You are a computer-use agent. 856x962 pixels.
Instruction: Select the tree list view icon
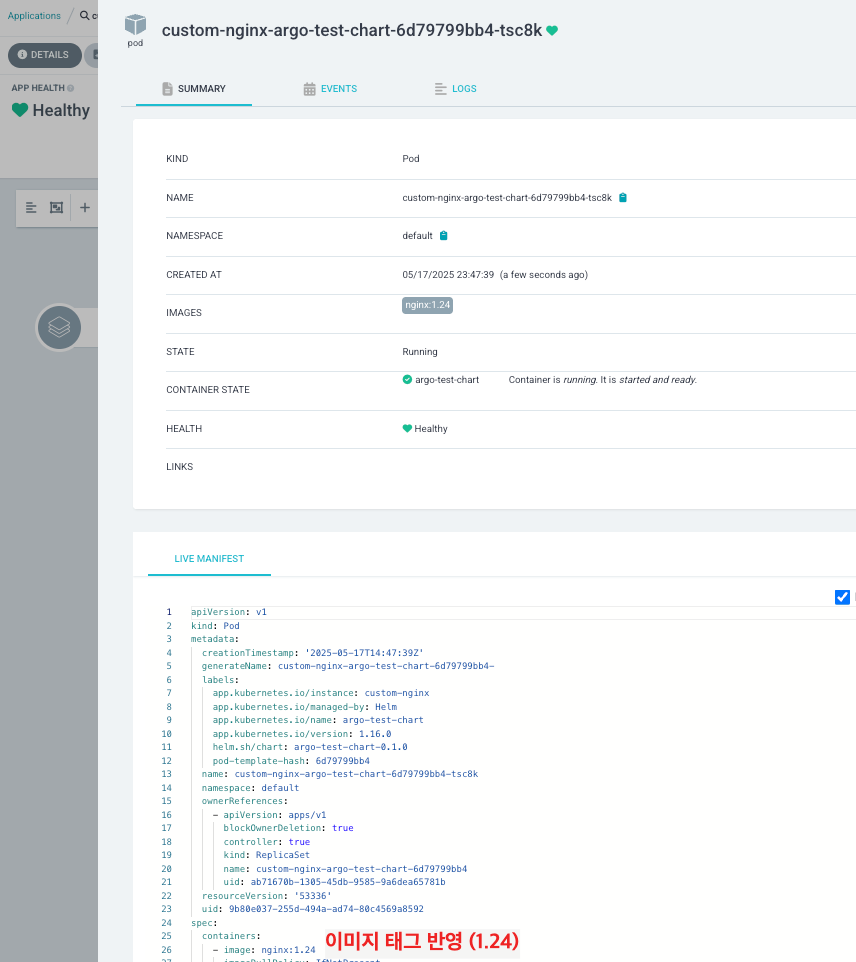31,207
